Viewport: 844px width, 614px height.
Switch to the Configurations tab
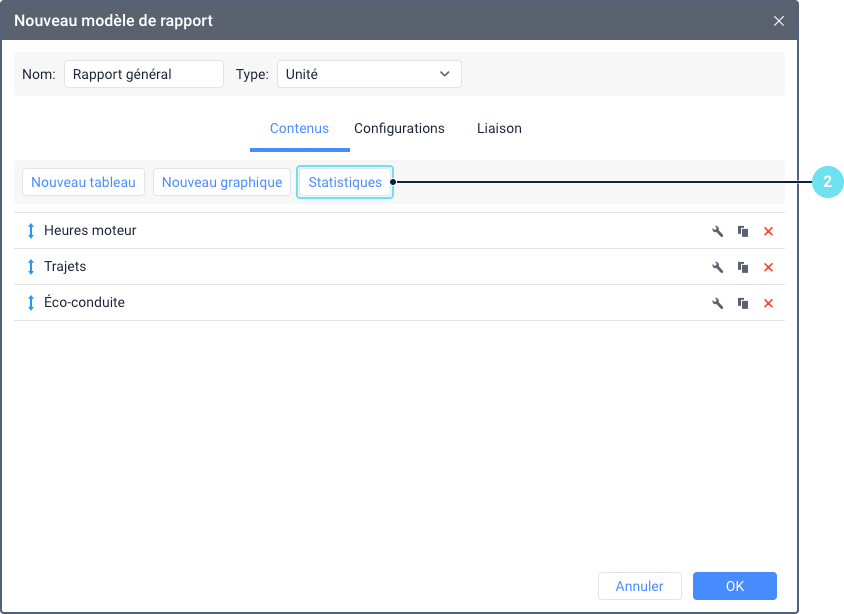click(x=399, y=129)
